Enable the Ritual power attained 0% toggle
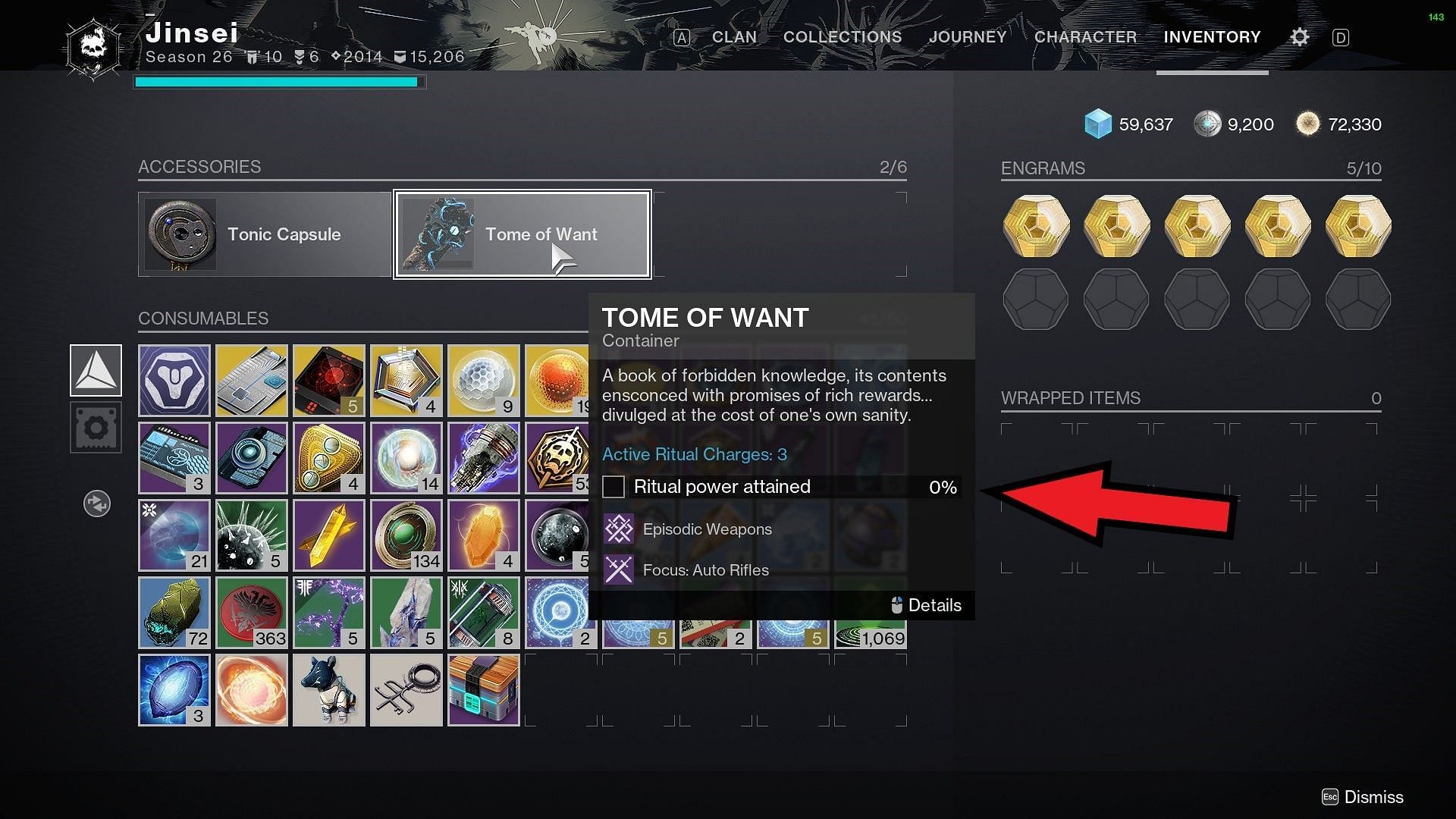Image resolution: width=1456 pixels, height=819 pixels. click(x=615, y=487)
